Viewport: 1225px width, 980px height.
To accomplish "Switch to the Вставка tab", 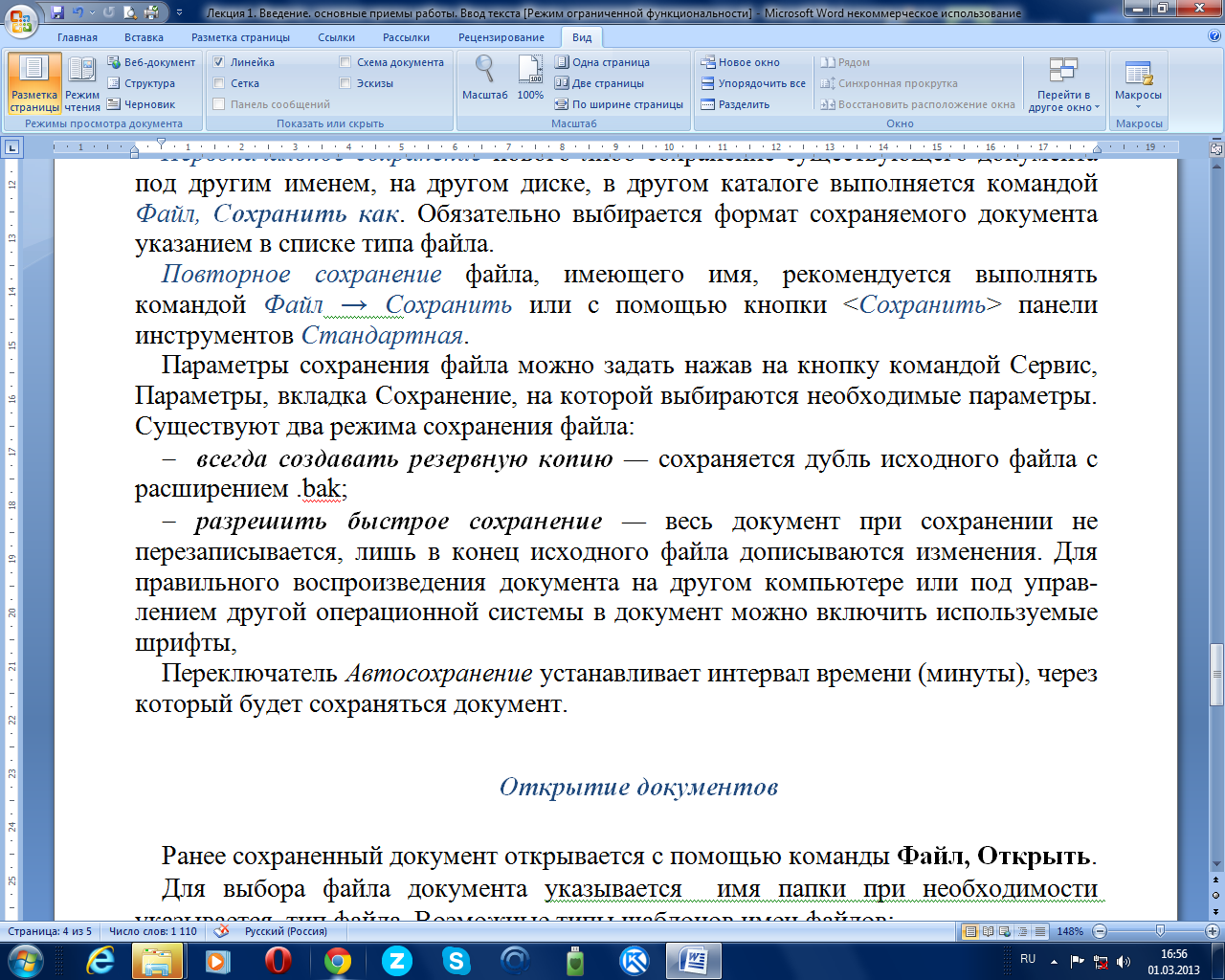I will (144, 37).
